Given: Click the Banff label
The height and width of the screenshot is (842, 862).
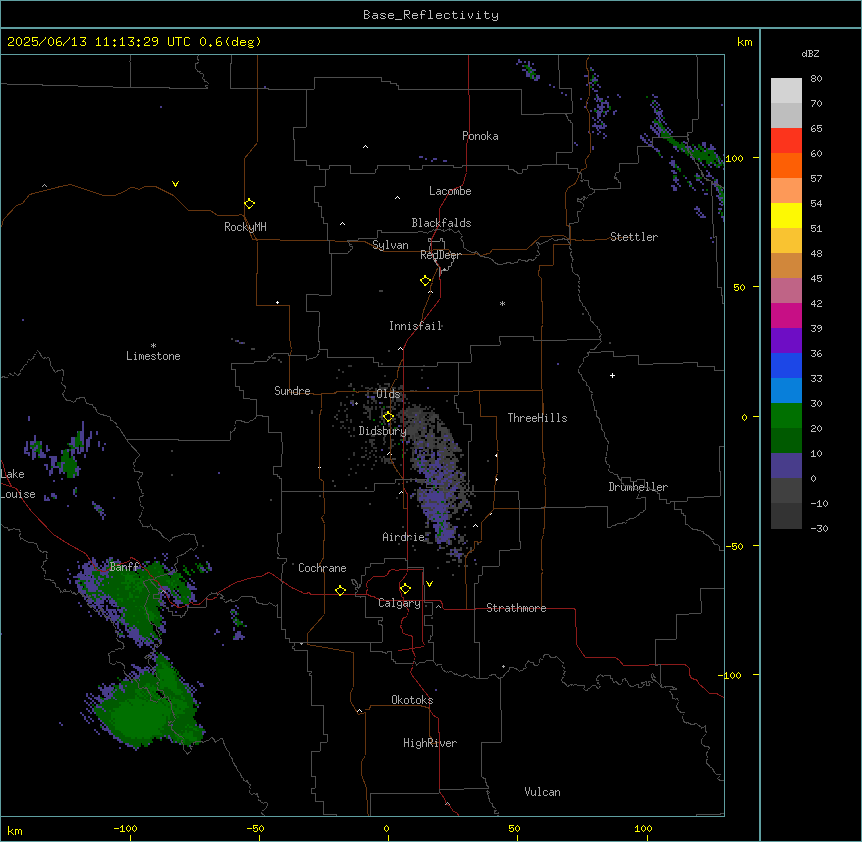Looking at the screenshot, I should 125,567.
